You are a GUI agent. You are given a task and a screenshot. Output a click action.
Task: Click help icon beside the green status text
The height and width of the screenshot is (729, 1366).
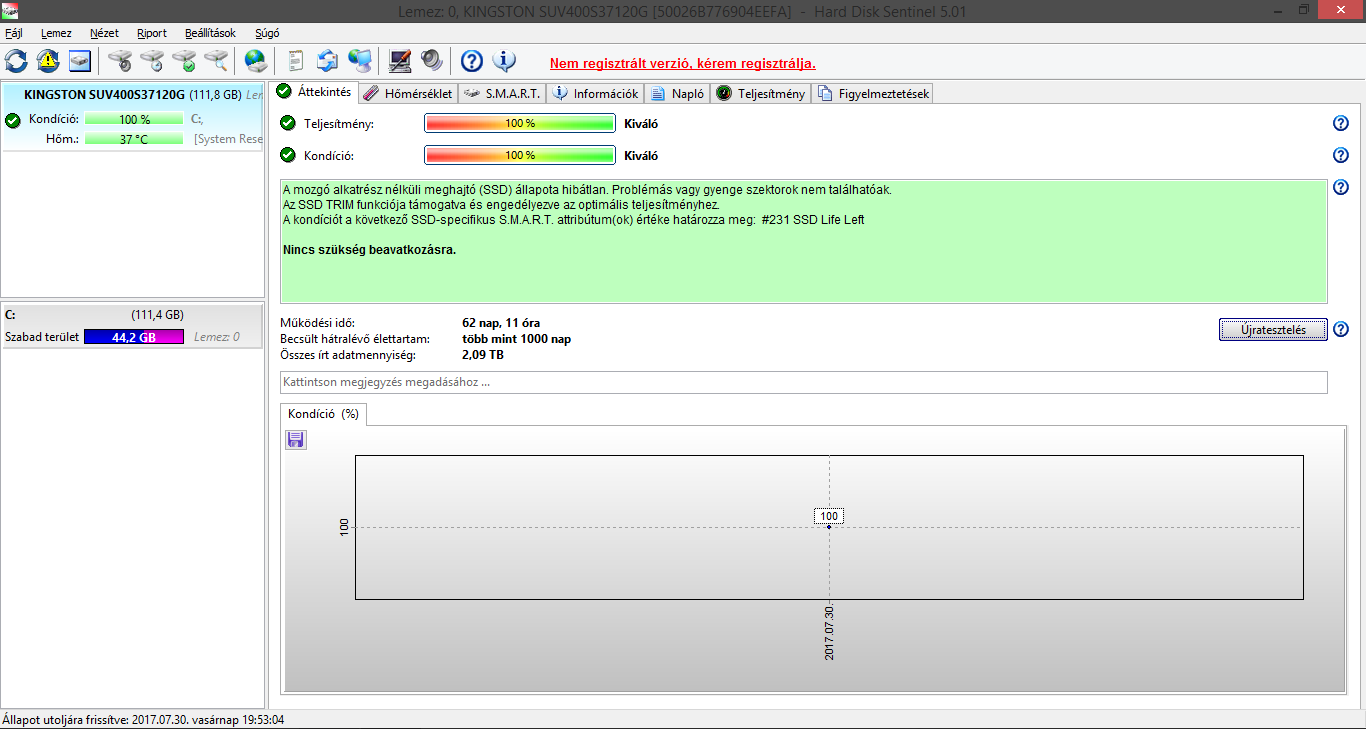(x=1341, y=187)
